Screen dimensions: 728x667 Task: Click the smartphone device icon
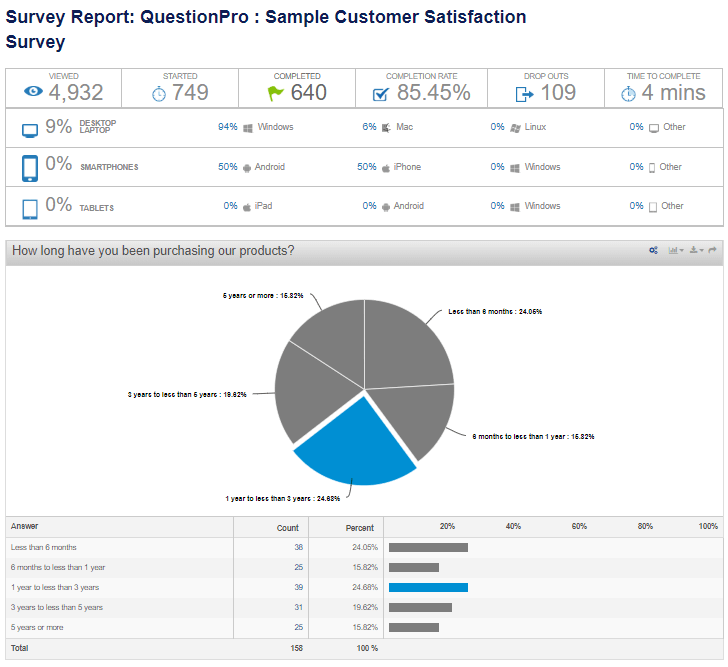[x=30, y=167]
